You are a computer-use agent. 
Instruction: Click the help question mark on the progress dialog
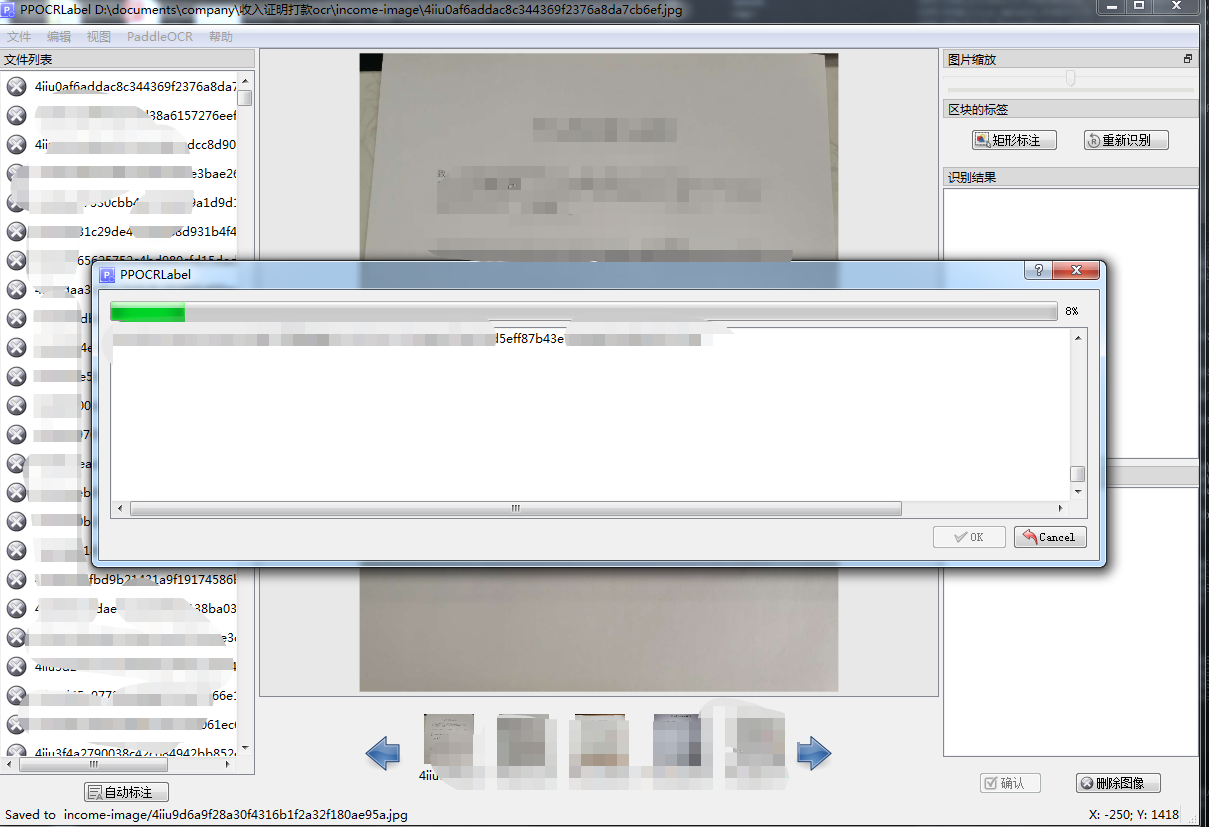pyautogui.click(x=1038, y=270)
